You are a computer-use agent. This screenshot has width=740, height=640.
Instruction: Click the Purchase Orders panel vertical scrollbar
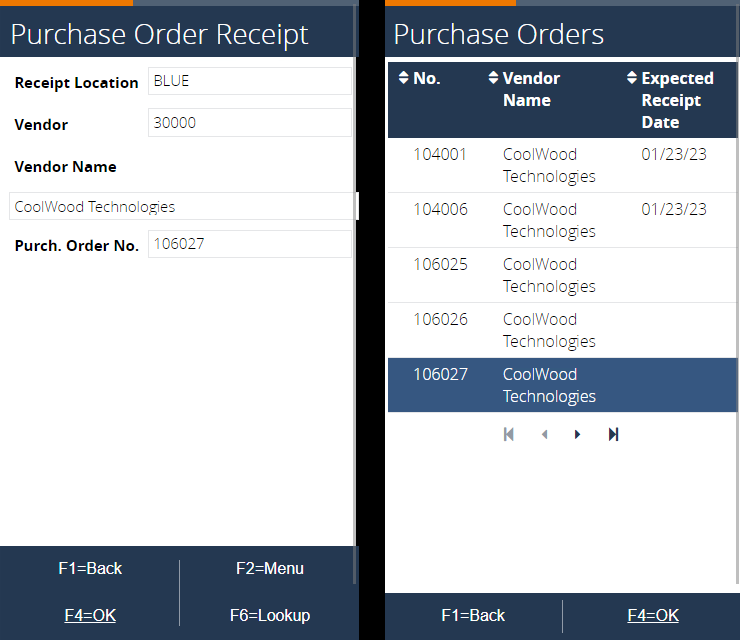[738, 295]
